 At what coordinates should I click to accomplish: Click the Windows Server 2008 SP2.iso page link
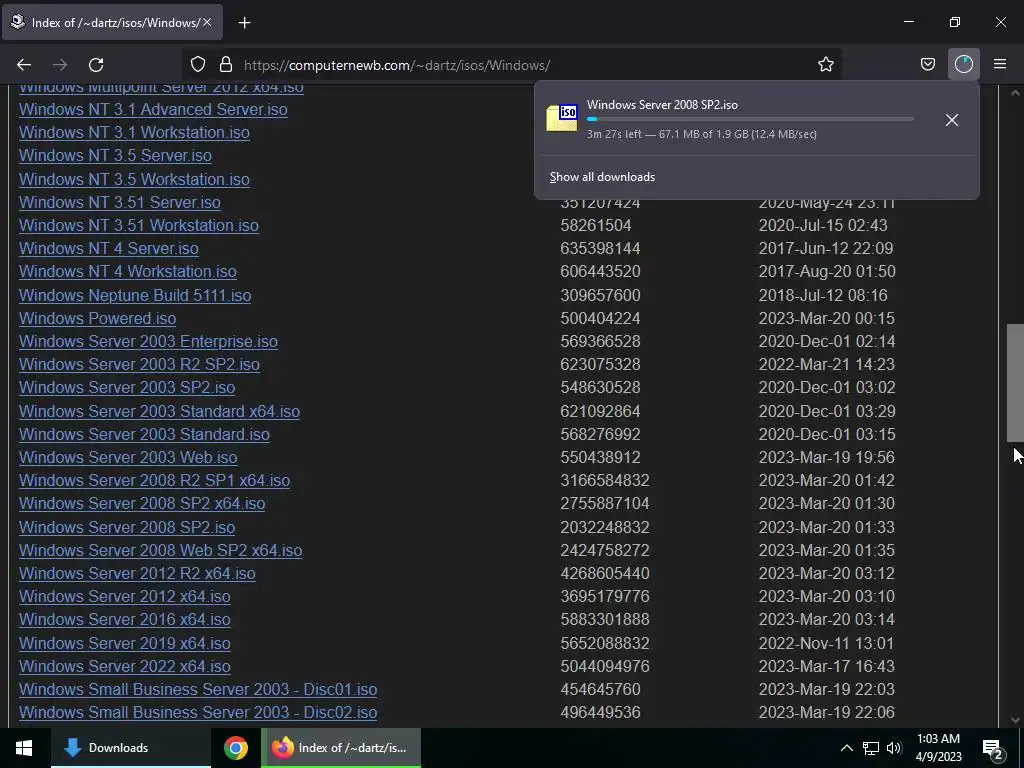coord(127,527)
